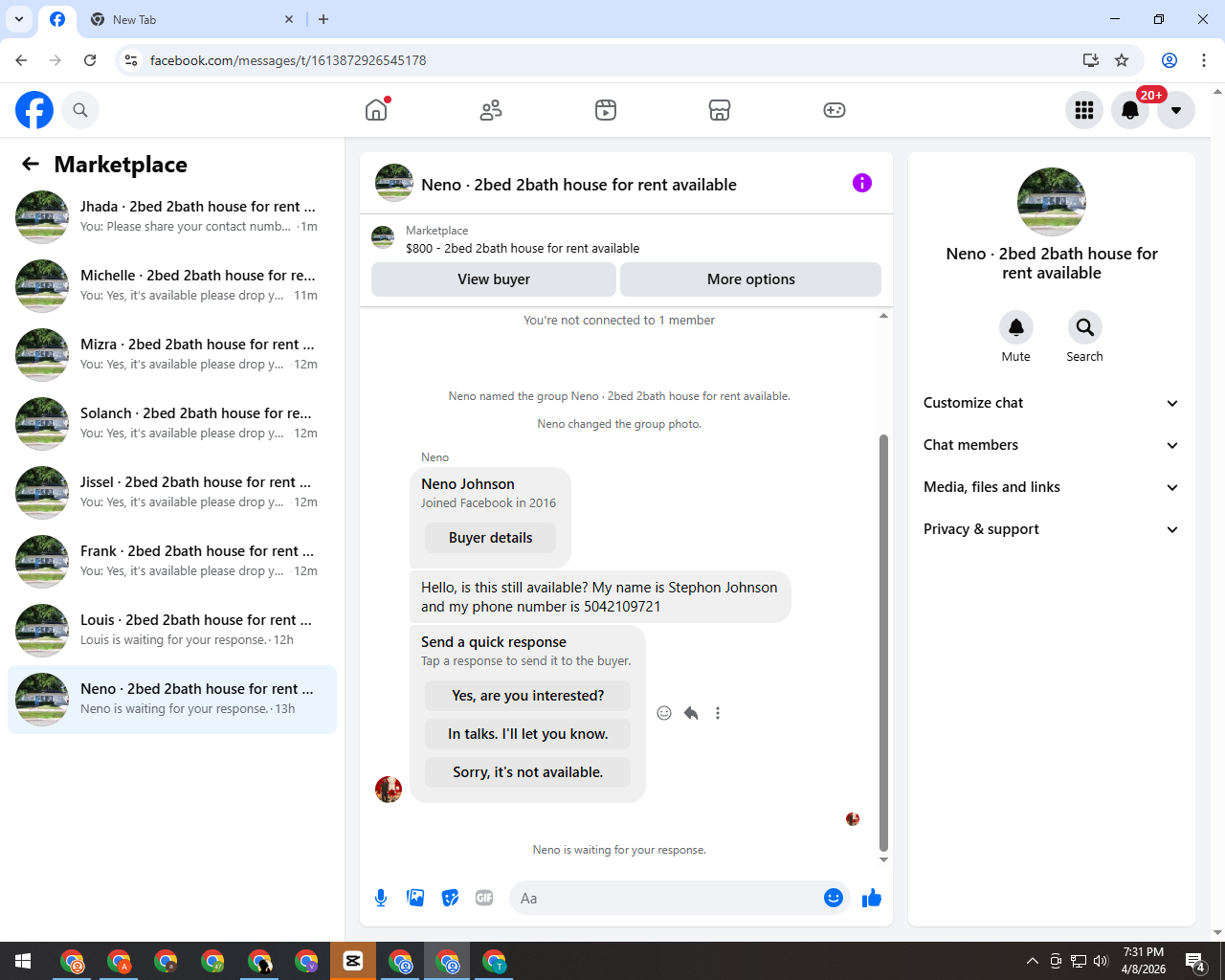This screenshot has width=1225, height=980.
Task: Open the Facebook logo home link
Action: pos(34,110)
